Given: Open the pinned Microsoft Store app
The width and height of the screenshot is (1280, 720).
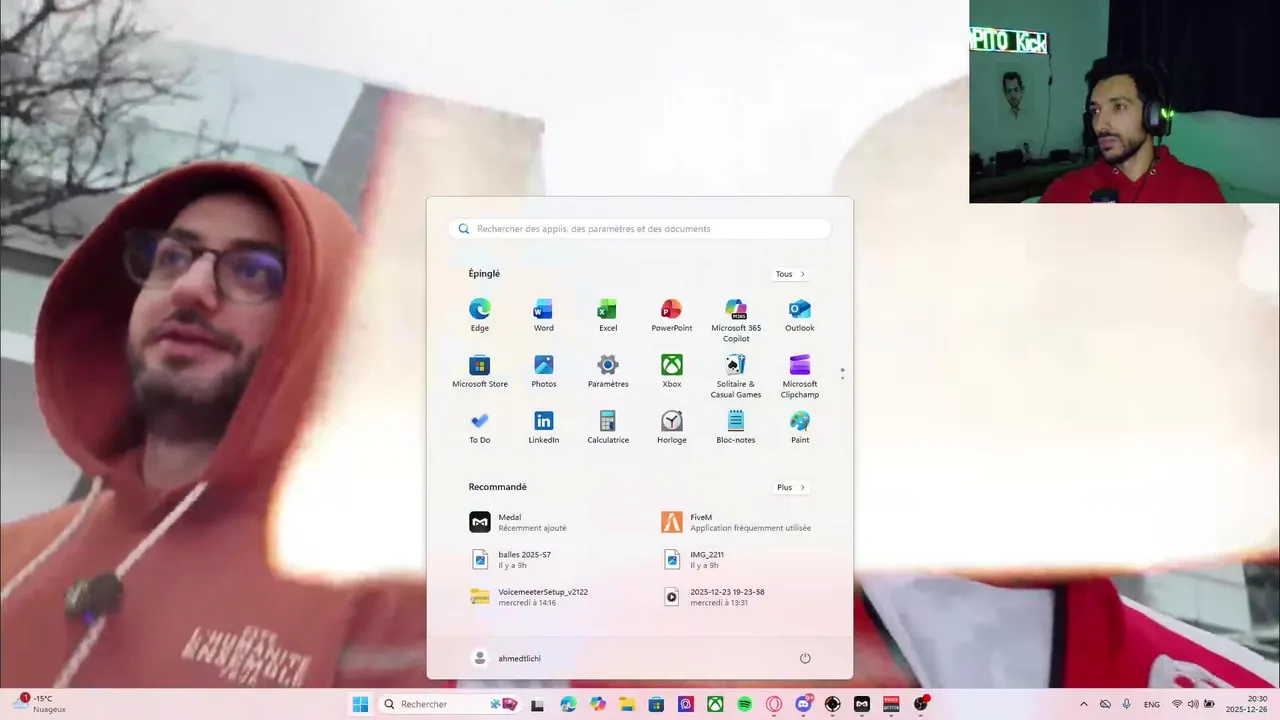Looking at the screenshot, I should point(480,371).
